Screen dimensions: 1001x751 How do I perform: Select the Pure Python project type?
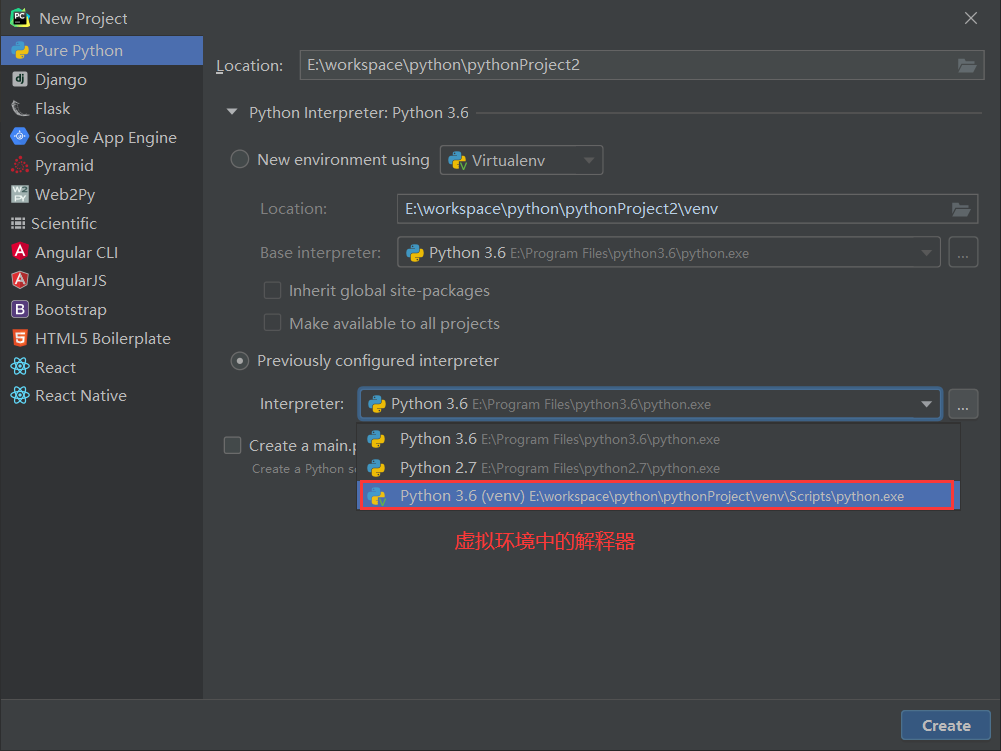tap(102, 50)
